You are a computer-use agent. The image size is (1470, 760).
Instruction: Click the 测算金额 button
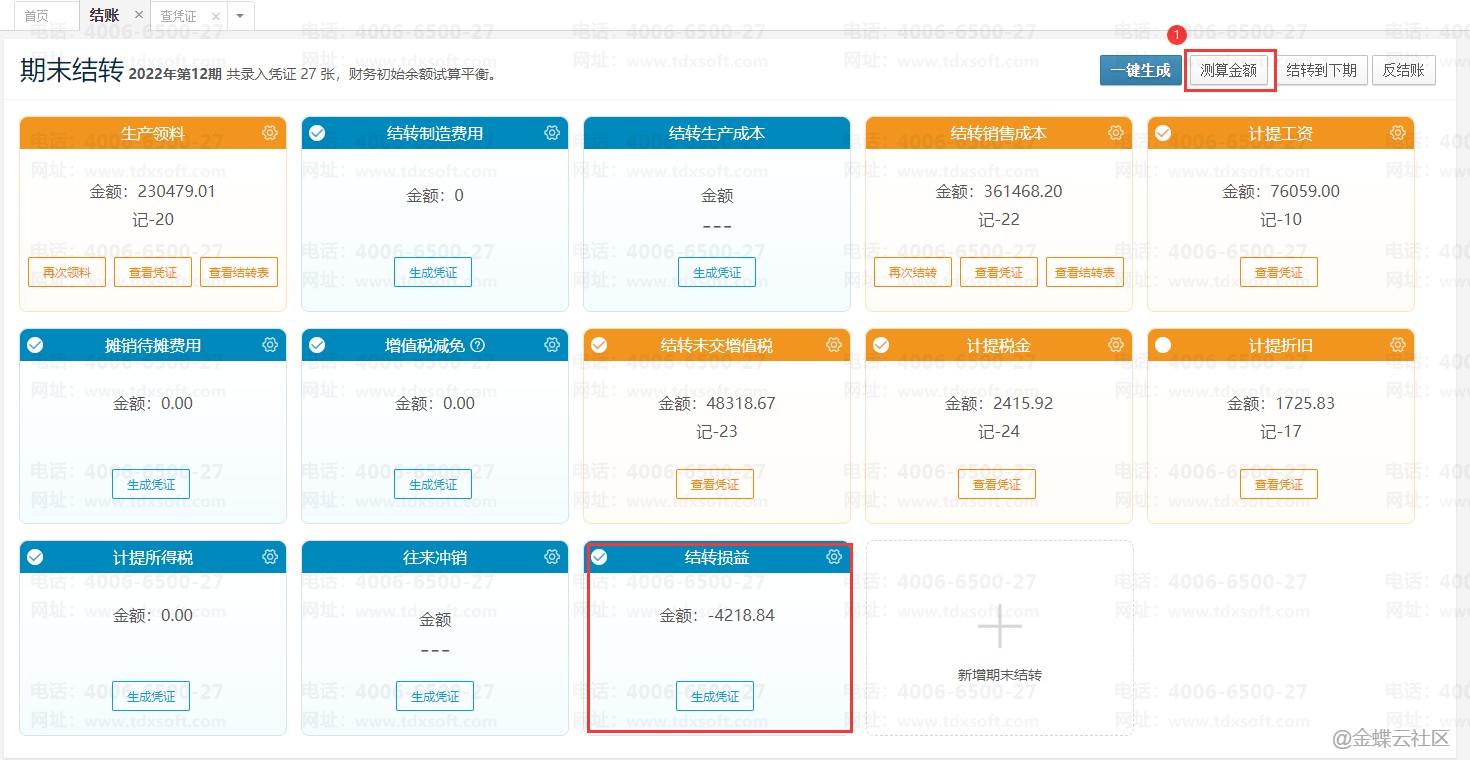pyautogui.click(x=1229, y=71)
